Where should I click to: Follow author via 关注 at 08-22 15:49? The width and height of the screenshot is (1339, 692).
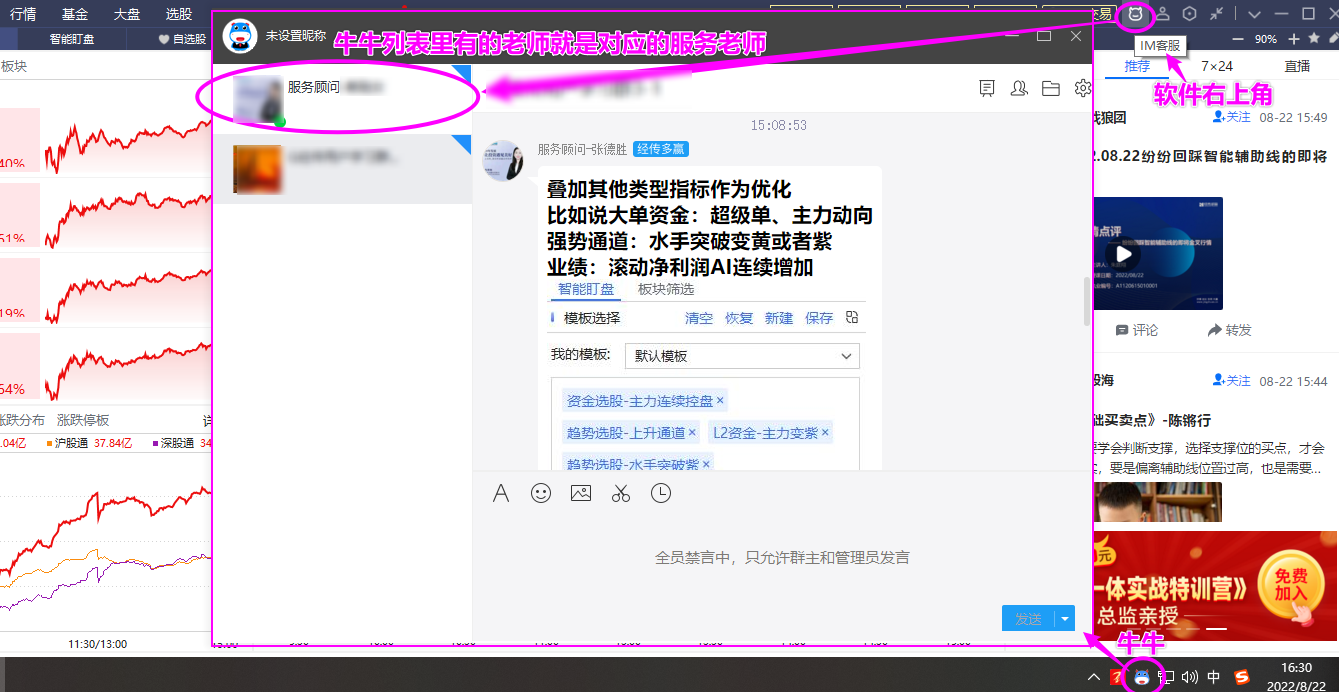point(1231,117)
